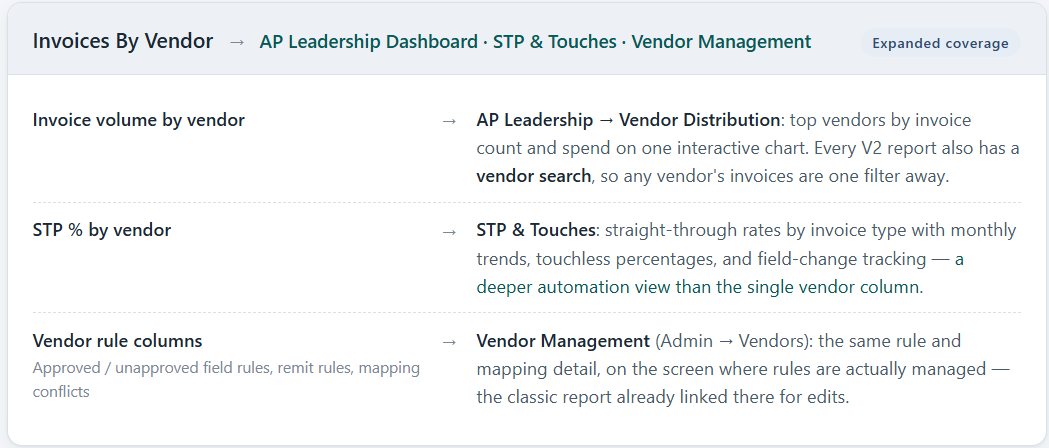Click the Expanded coverage badge
Image resolution: width=1049 pixels, height=448 pixels.
pyautogui.click(x=940, y=43)
